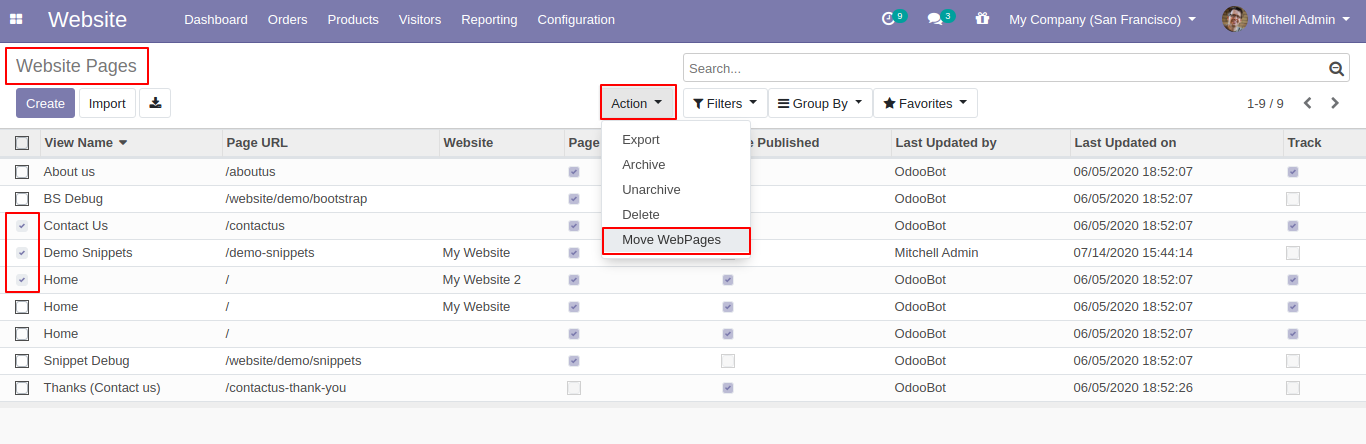Uncheck the Demo Snippets row checkbox
This screenshot has height=444, width=1366.
click(x=22, y=253)
